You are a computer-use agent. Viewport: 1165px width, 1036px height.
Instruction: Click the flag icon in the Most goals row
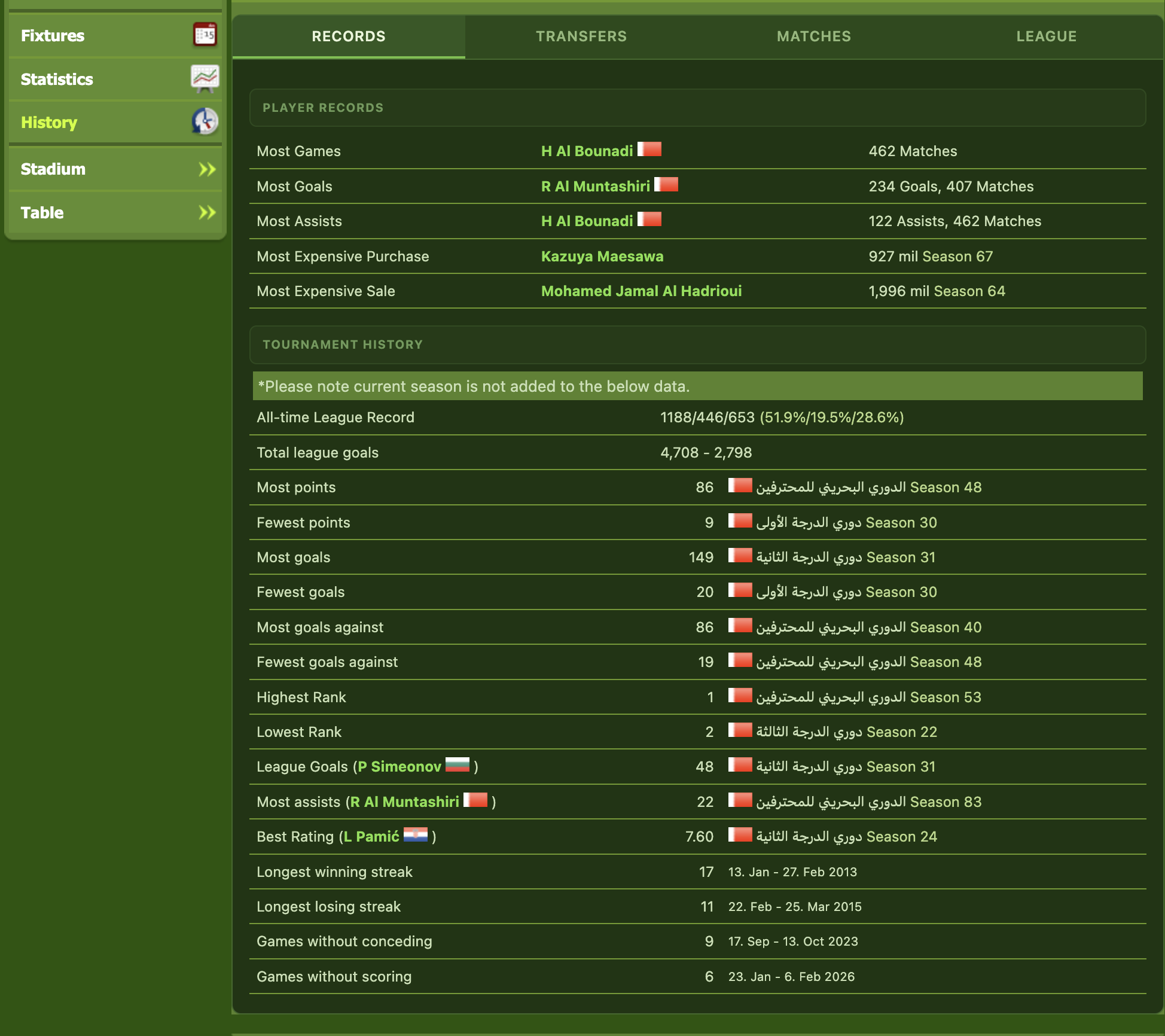pos(740,555)
